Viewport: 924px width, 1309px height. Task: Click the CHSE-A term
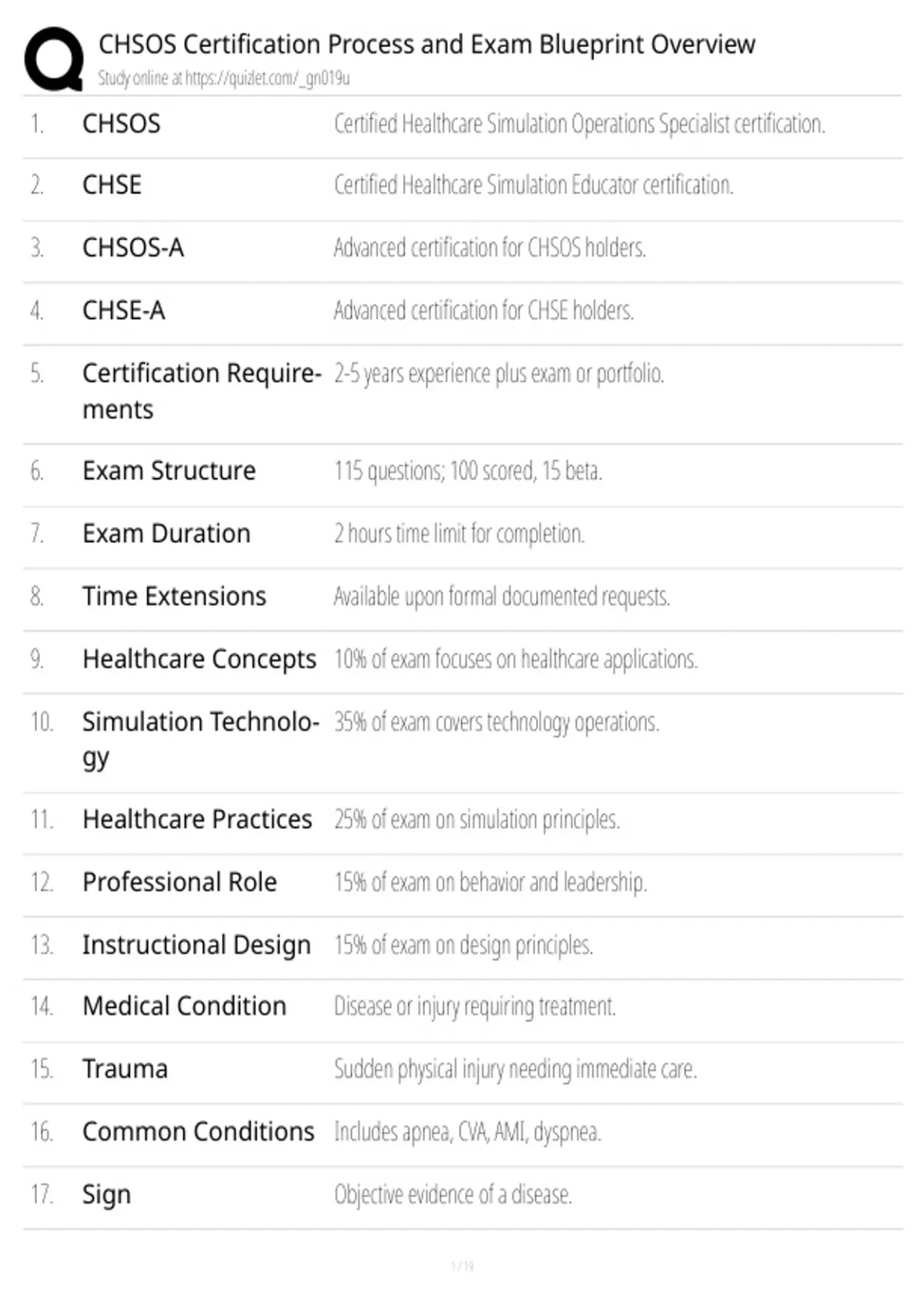coord(124,311)
